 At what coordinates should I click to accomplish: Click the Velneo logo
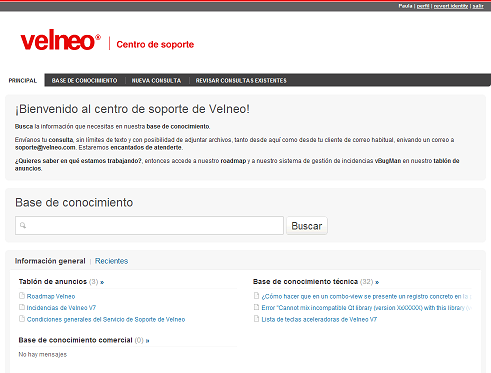click(x=61, y=40)
